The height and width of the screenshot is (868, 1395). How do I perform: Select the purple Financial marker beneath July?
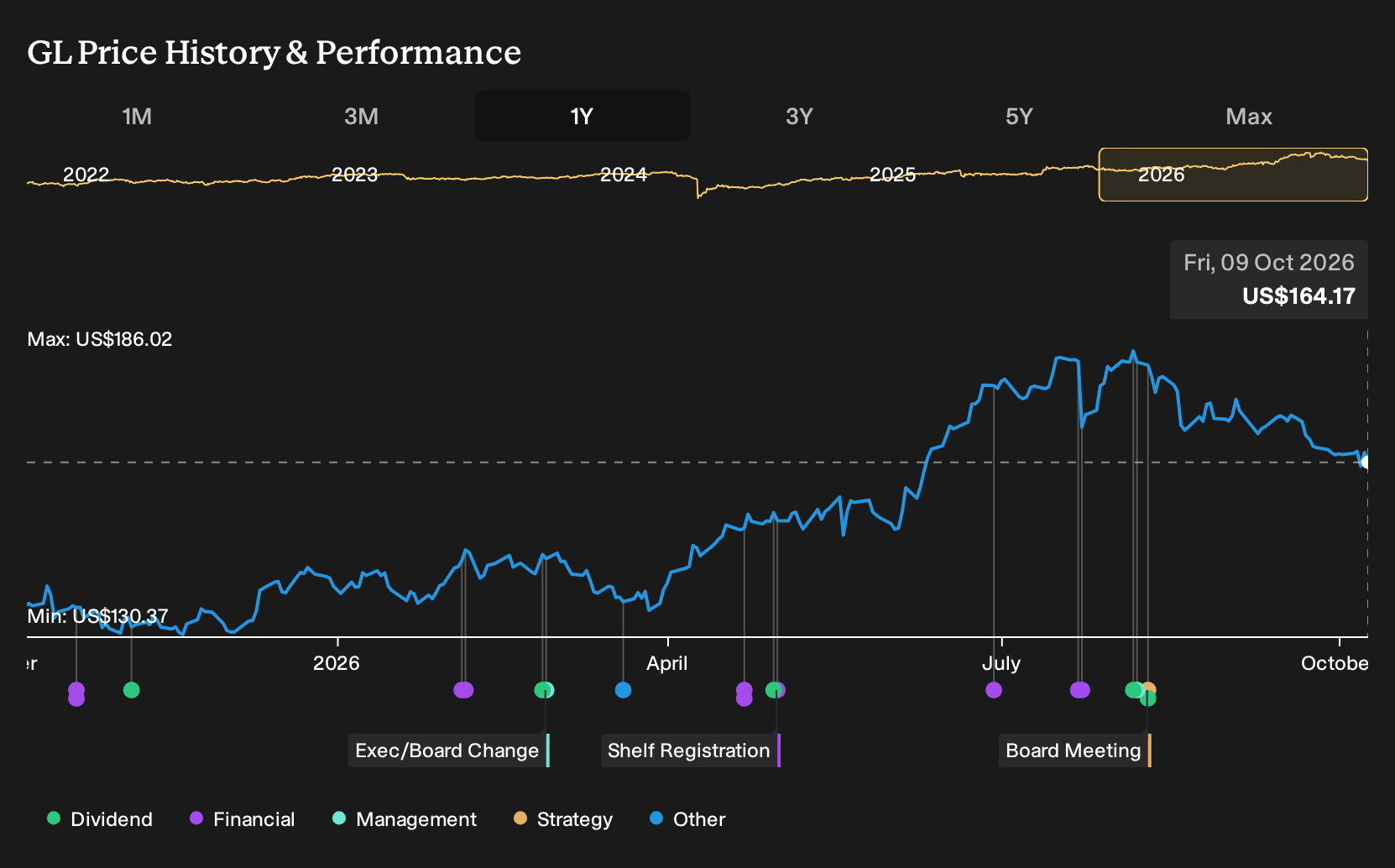(x=994, y=690)
